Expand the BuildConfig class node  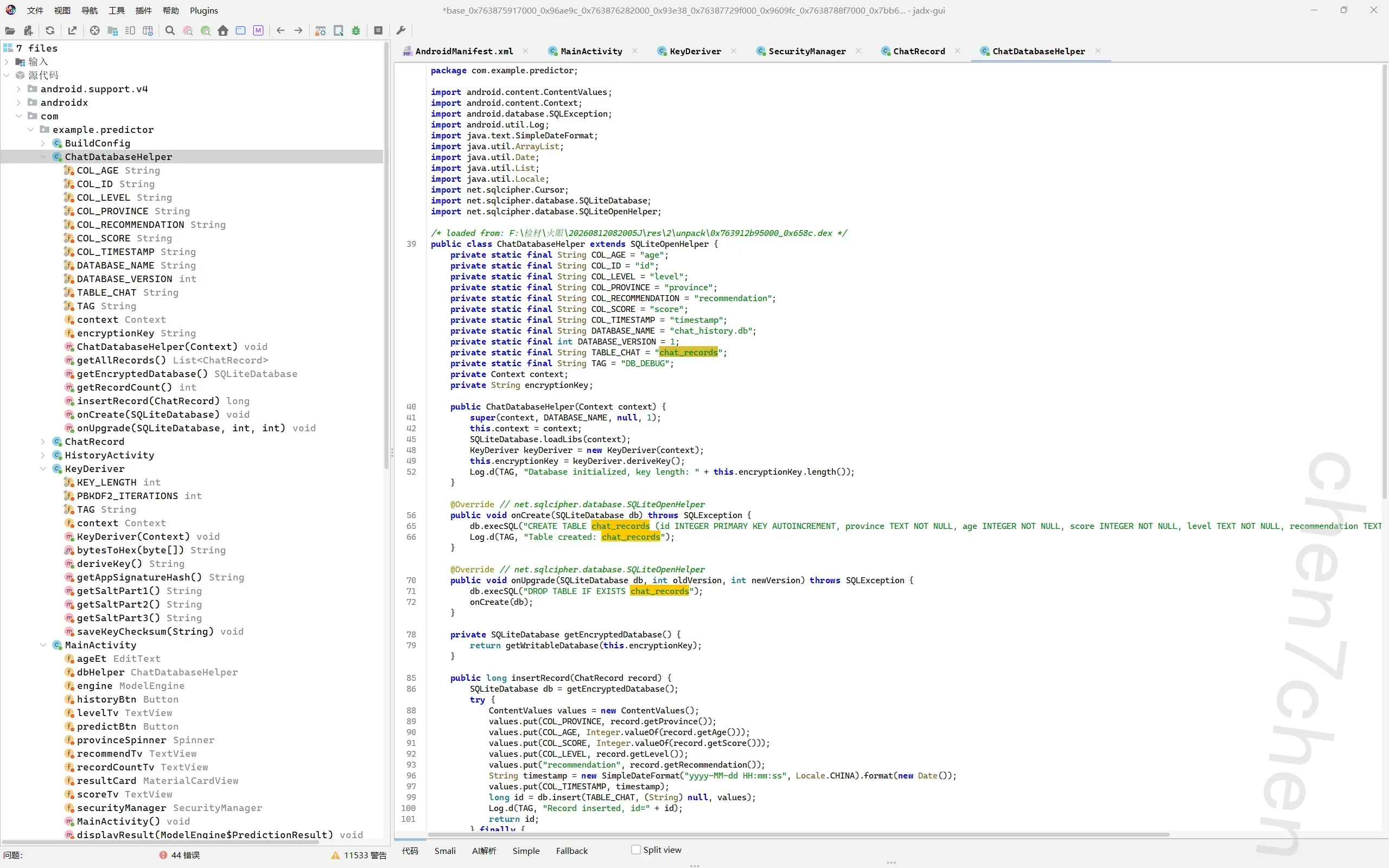click(42, 144)
